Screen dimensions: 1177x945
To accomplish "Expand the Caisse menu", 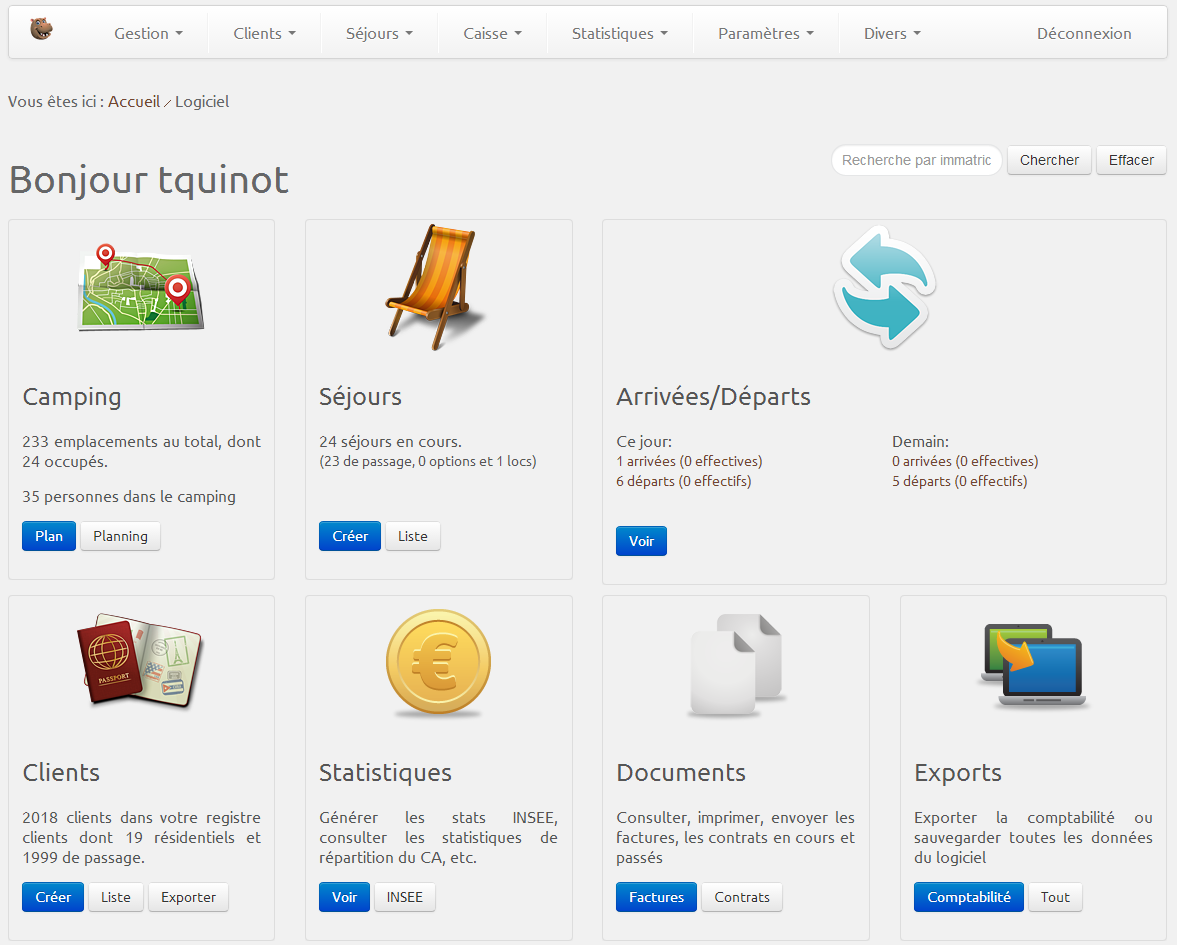I will 492,33.
